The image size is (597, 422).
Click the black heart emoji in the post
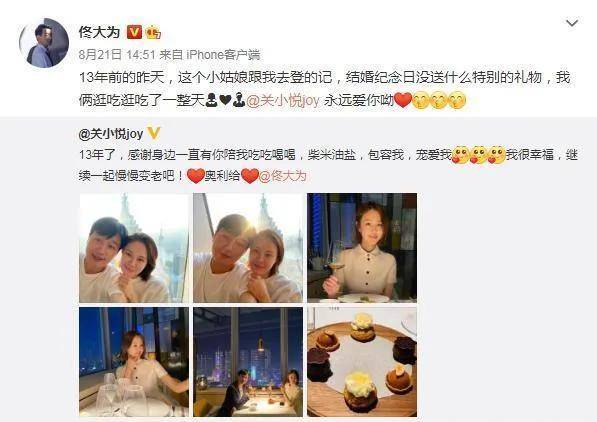(225, 101)
